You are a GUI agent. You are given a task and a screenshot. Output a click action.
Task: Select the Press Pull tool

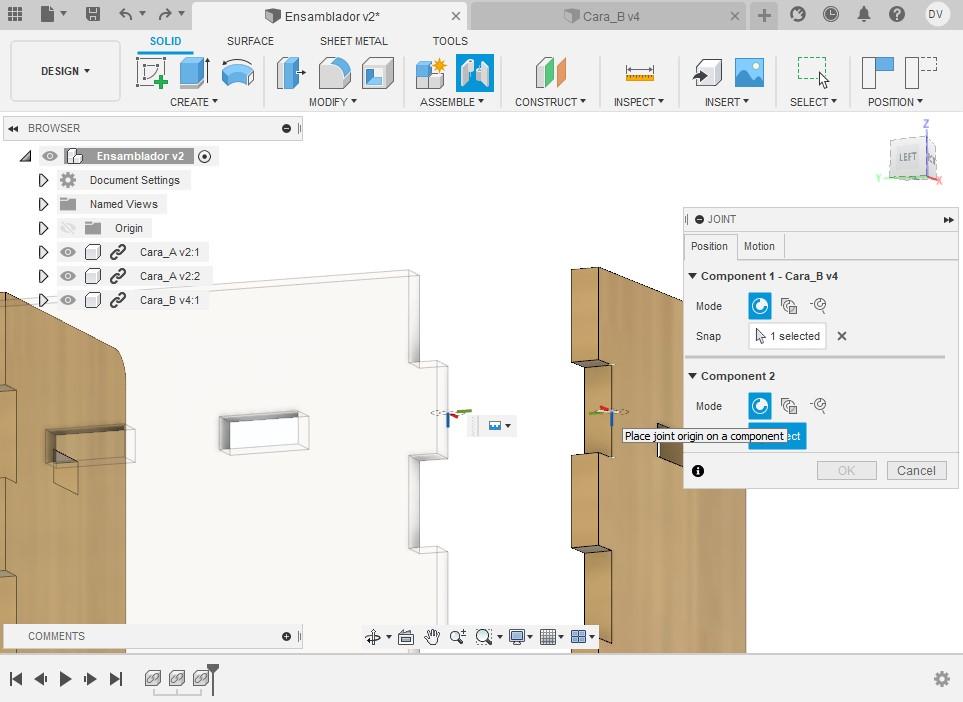[x=290, y=72]
